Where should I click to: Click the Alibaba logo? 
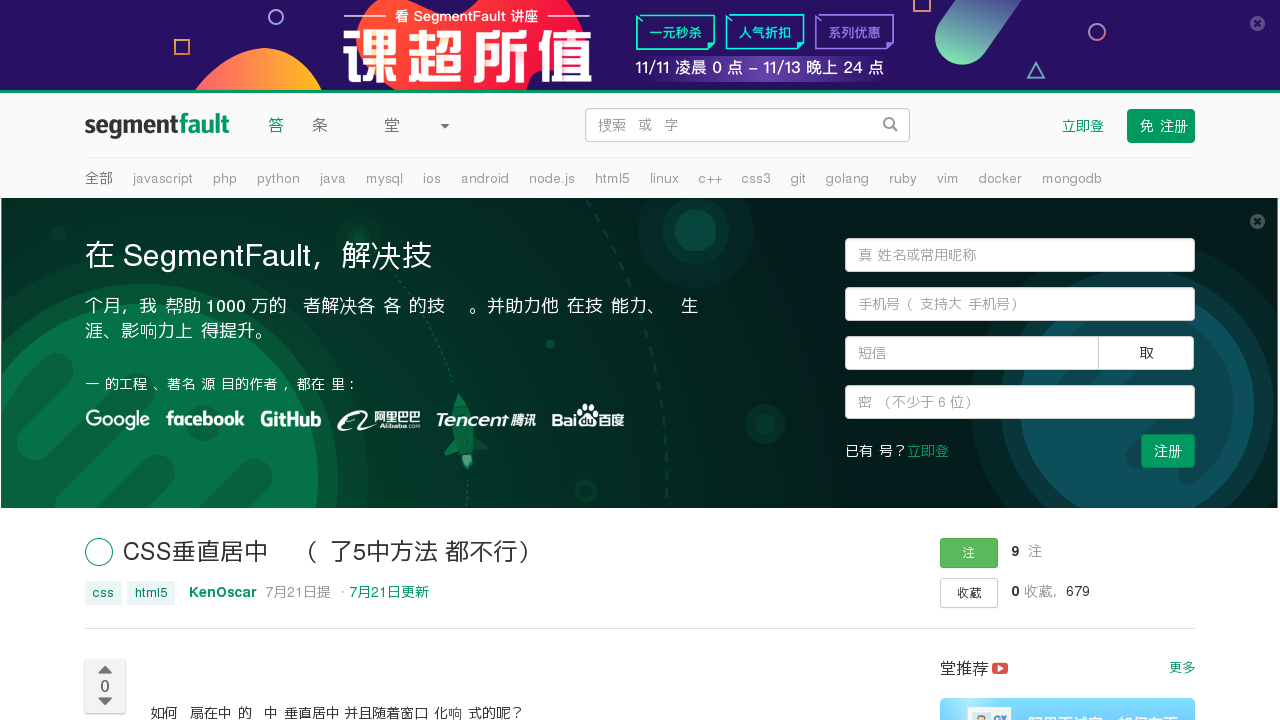379,420
